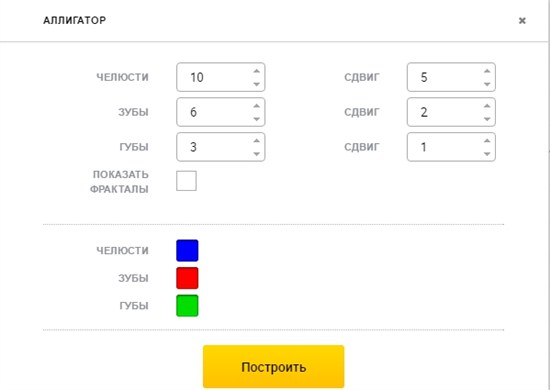Click the yellow Построить button

tap(274, 367)
